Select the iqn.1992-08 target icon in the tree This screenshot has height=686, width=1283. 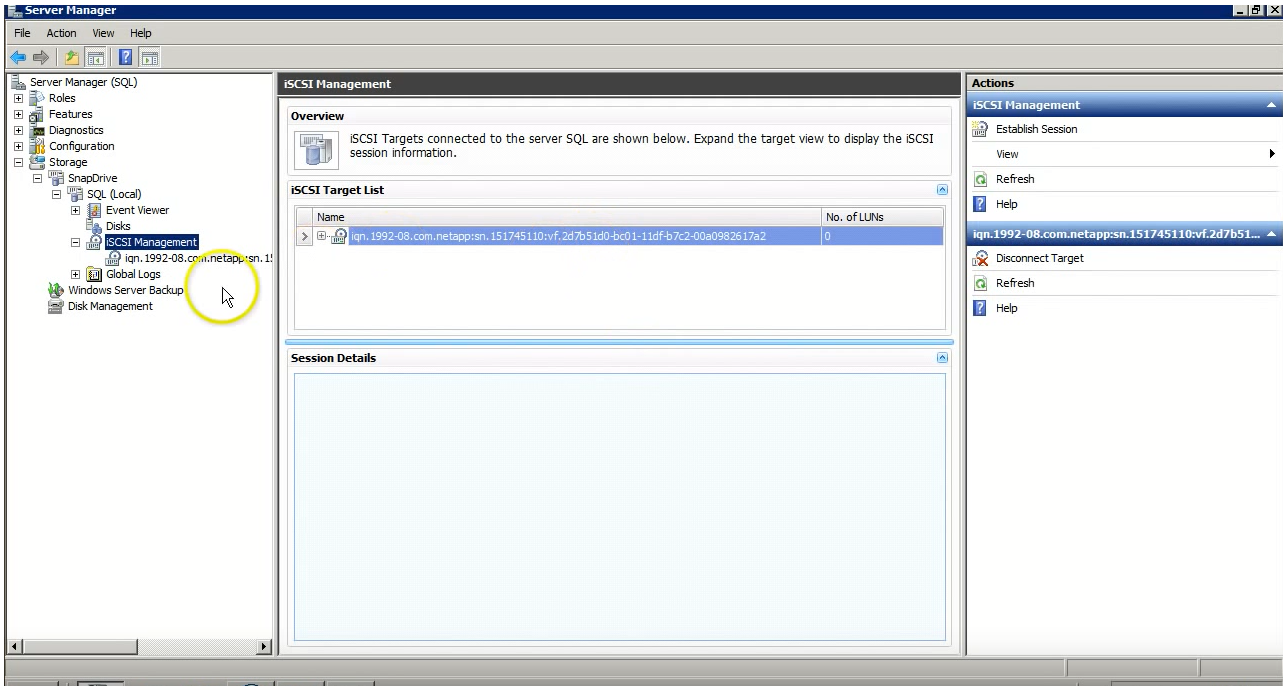tap(113, 258)
